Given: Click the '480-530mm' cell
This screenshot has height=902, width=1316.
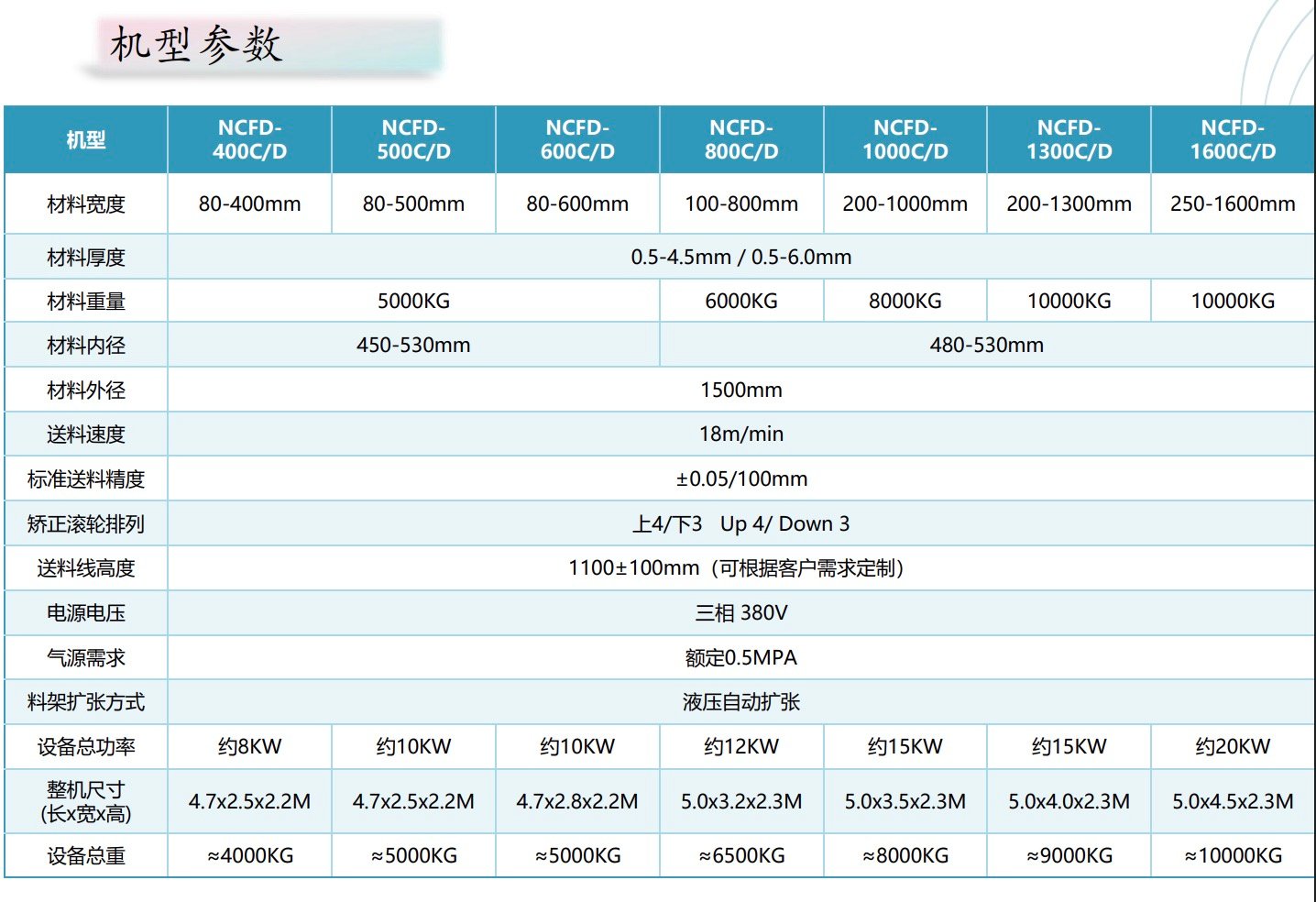Looking at the screenshot, I should [987, 345].
